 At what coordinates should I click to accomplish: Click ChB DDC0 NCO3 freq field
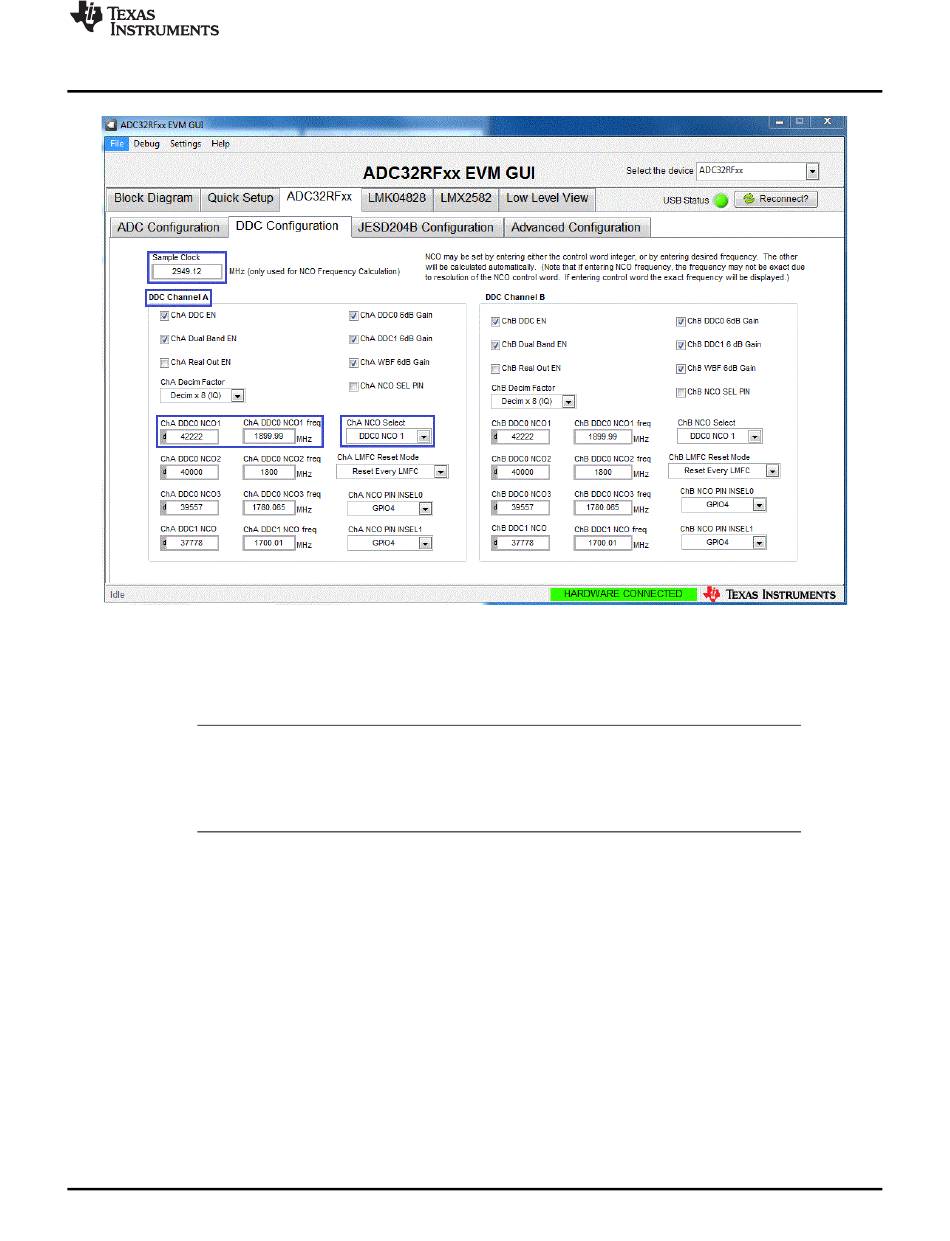(x=602, y=508)
